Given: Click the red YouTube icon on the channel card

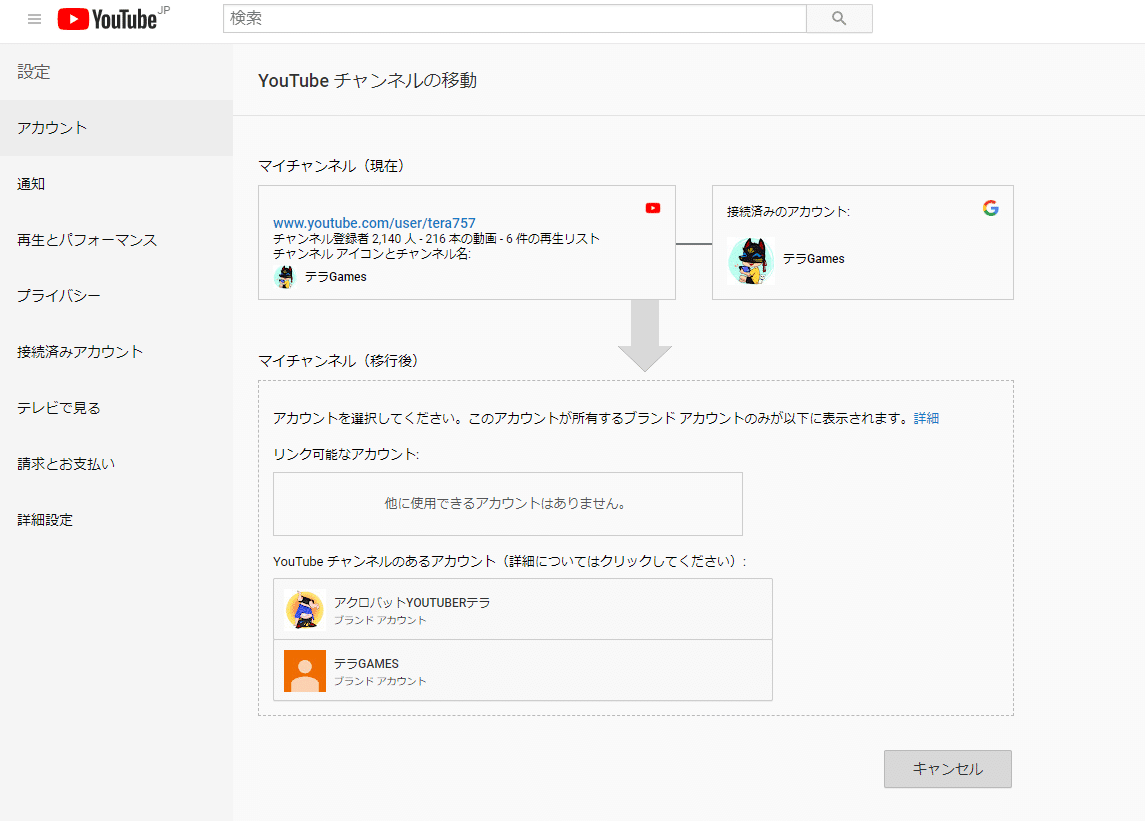Looking at the screenshot, I should coord(652,208).
